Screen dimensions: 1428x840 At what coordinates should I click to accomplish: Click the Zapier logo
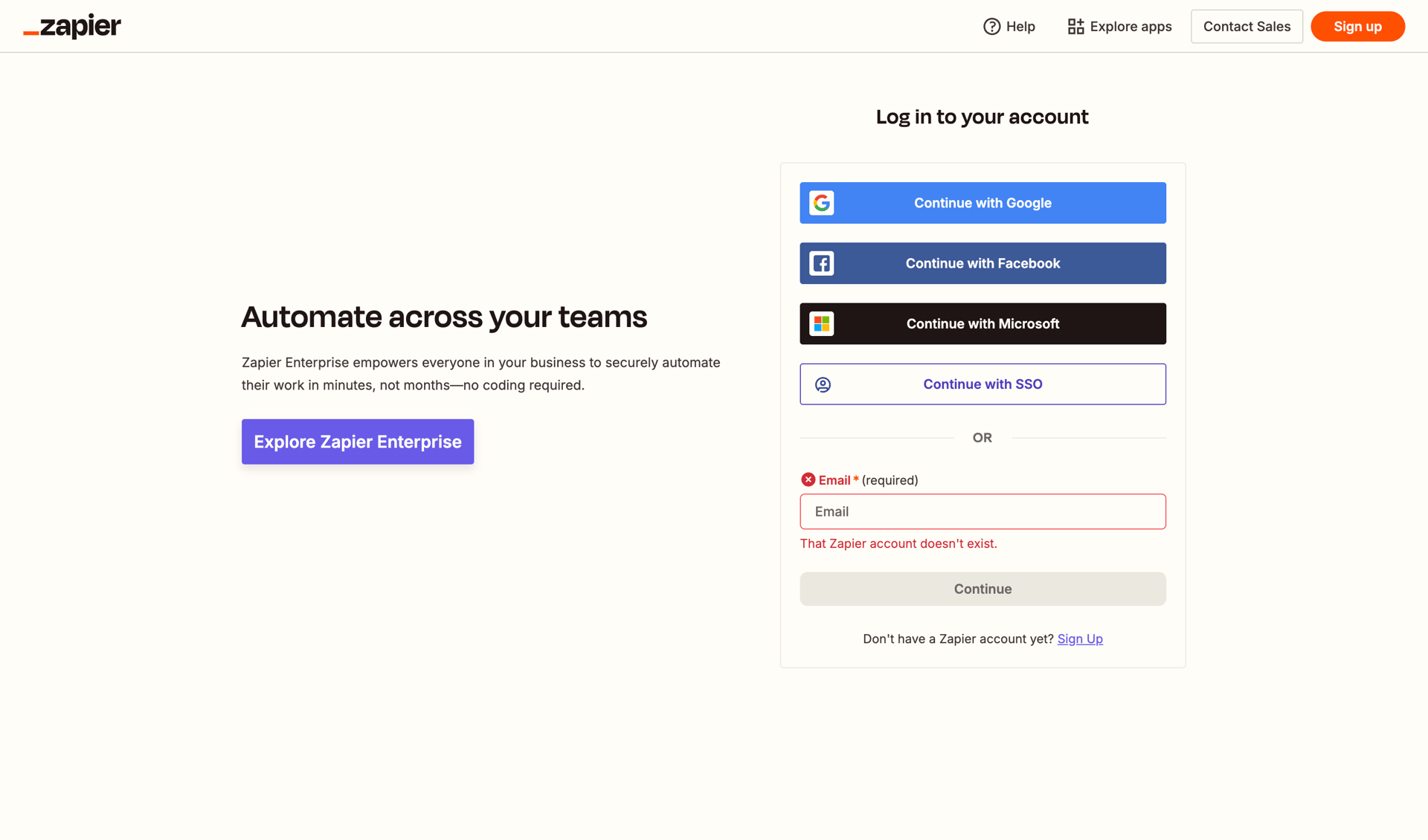(71, 26)
